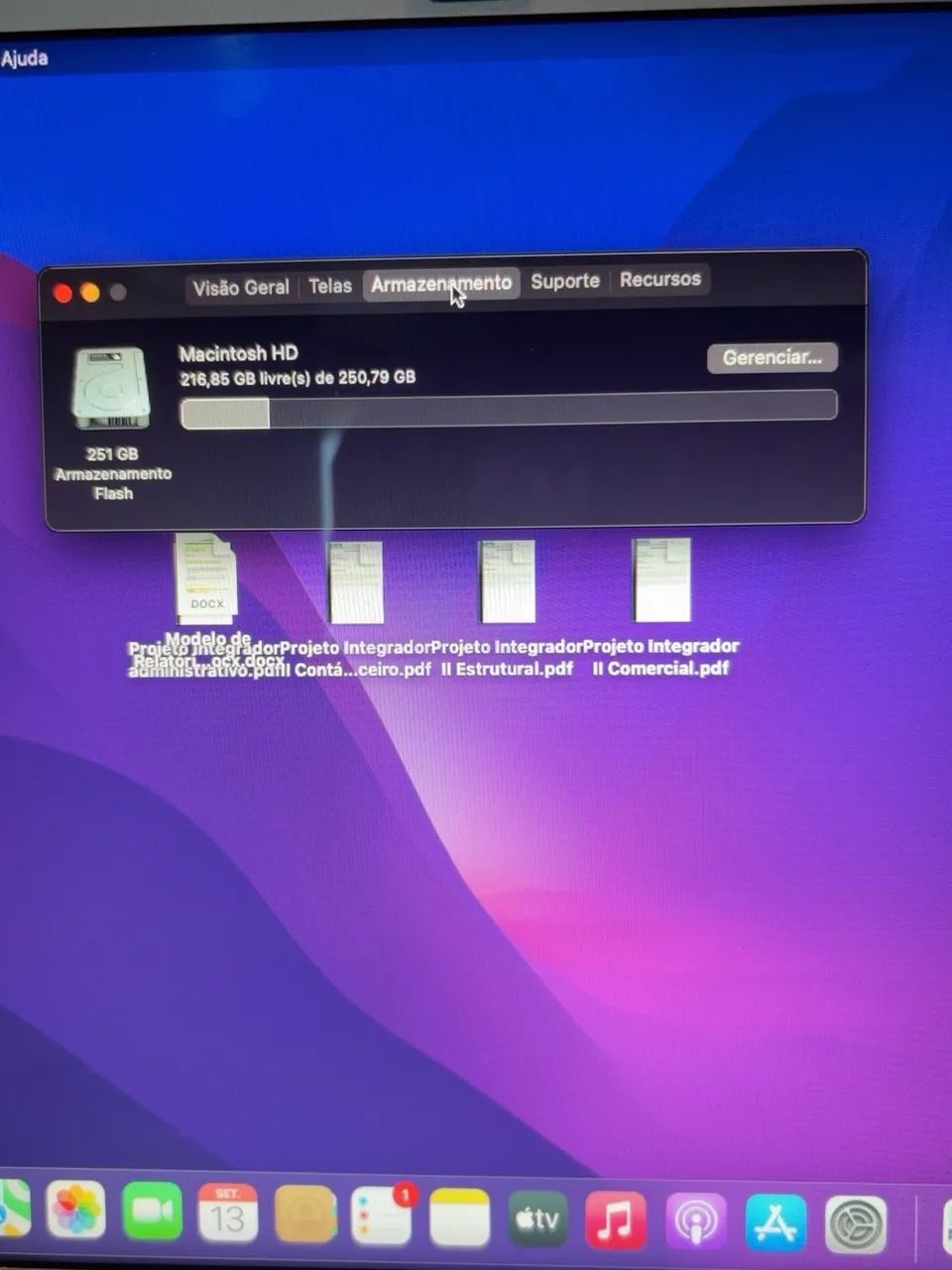Open the Photos app in the Dock
Viewport: 952px width, 1270px height.
click(x=75, y=1210)
